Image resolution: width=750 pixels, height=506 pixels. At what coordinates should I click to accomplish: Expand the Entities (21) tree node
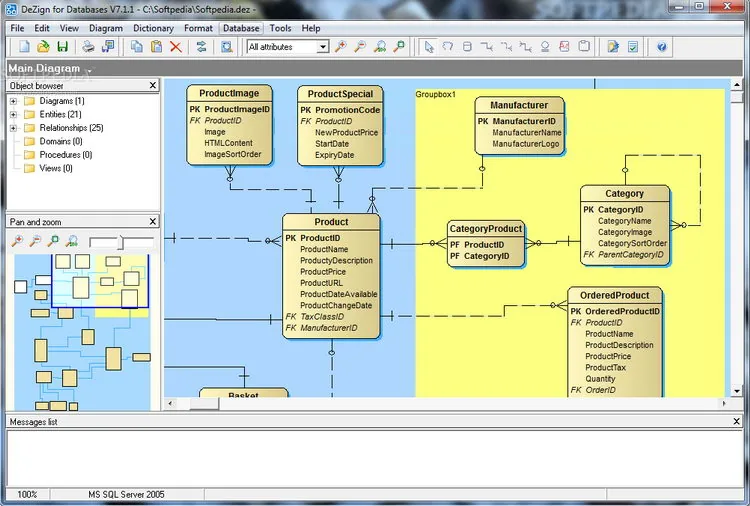tap(13, 115)
